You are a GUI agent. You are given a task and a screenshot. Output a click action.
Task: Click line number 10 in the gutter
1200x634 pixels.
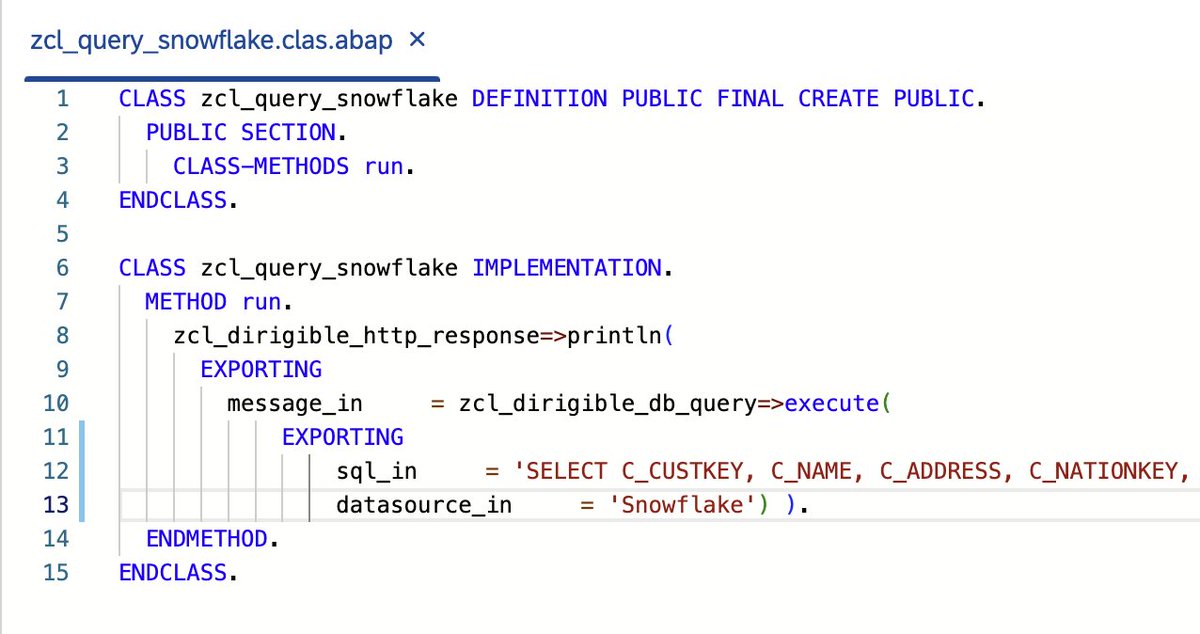click(56, 404)
